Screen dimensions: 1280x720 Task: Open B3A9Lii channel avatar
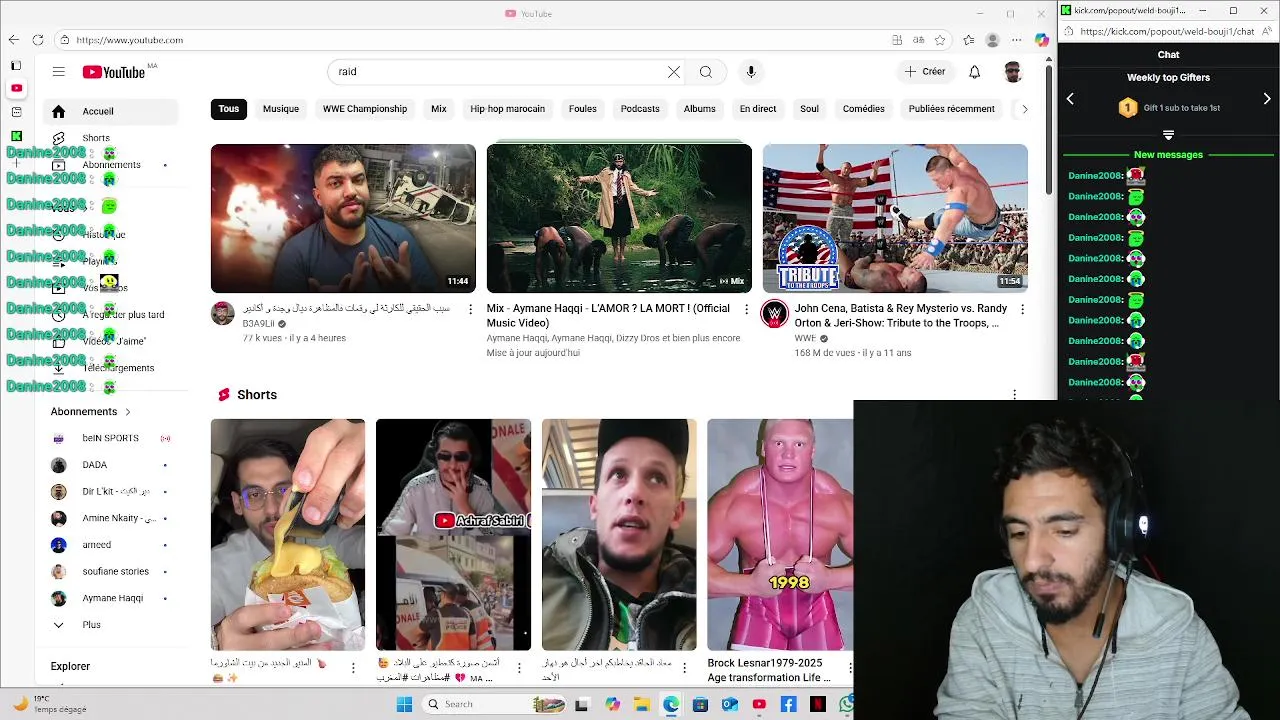pyautogui.click(x=222, y=313)
